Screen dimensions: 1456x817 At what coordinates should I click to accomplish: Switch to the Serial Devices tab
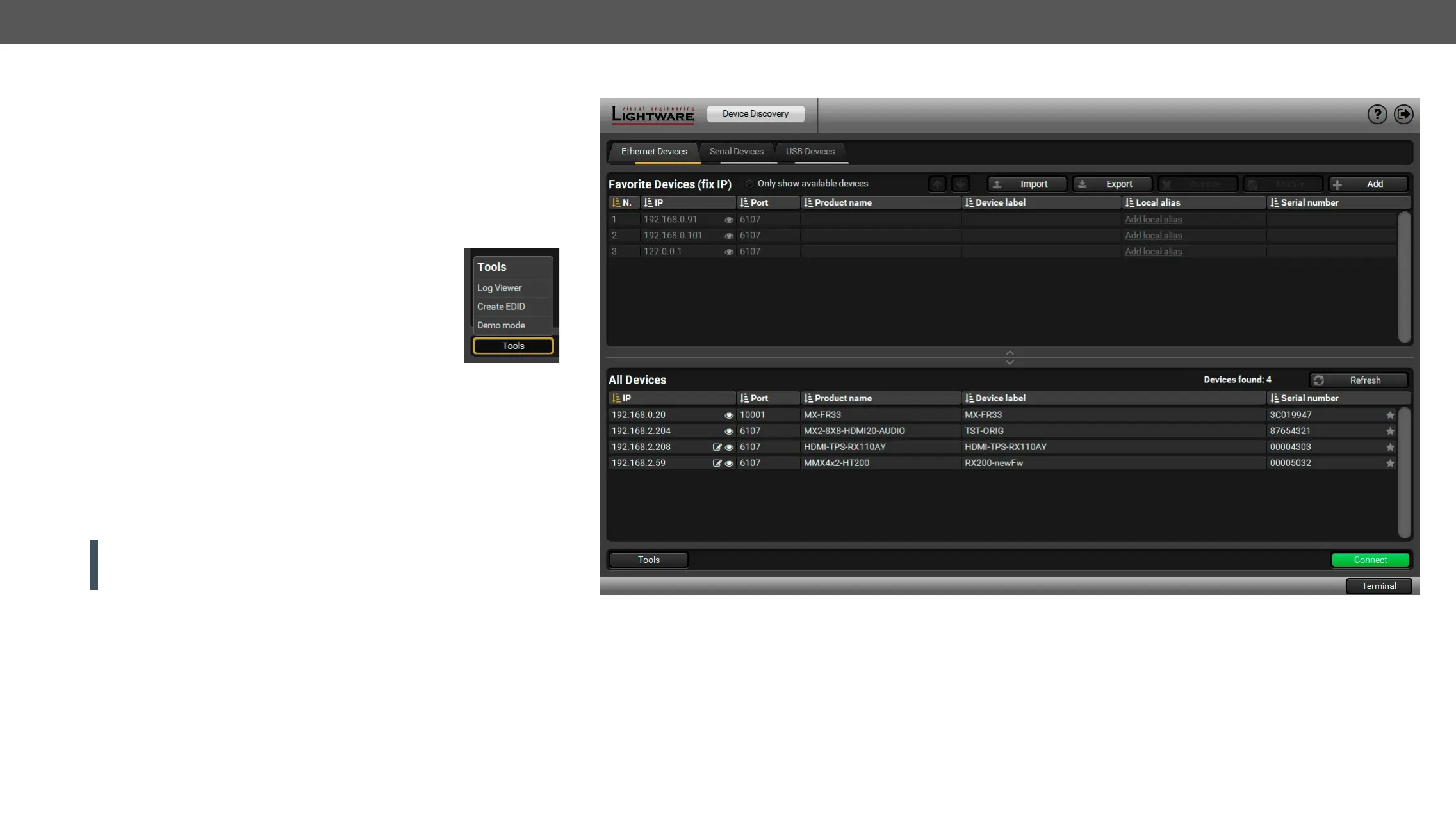pyautogui.click(x=736, y=152)
